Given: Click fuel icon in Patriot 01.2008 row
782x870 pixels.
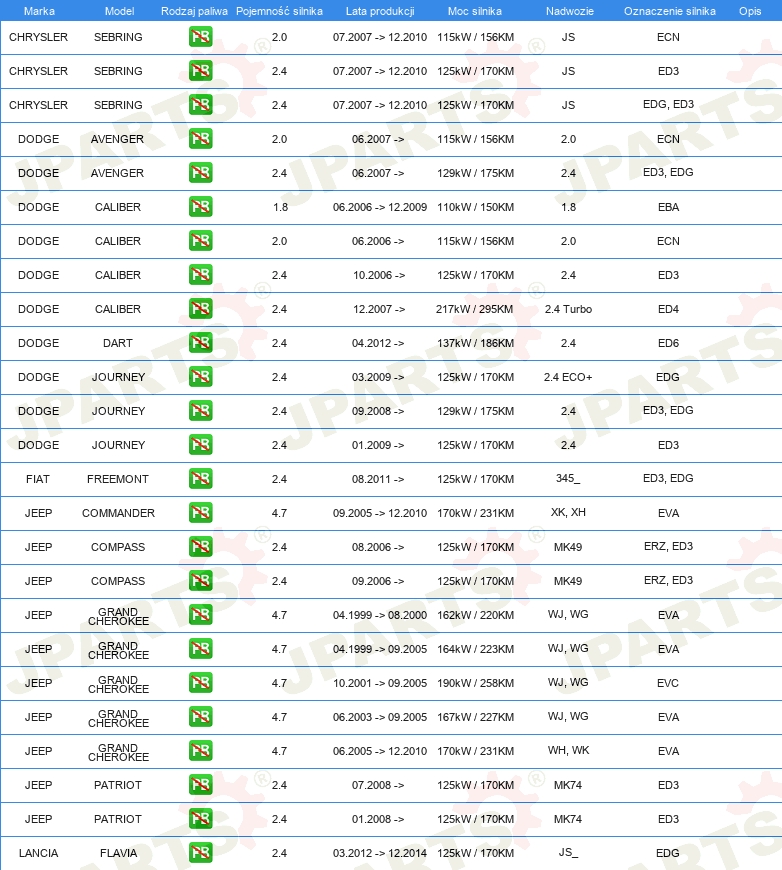Looking at the screenshot, I should (x=200, y=818).
